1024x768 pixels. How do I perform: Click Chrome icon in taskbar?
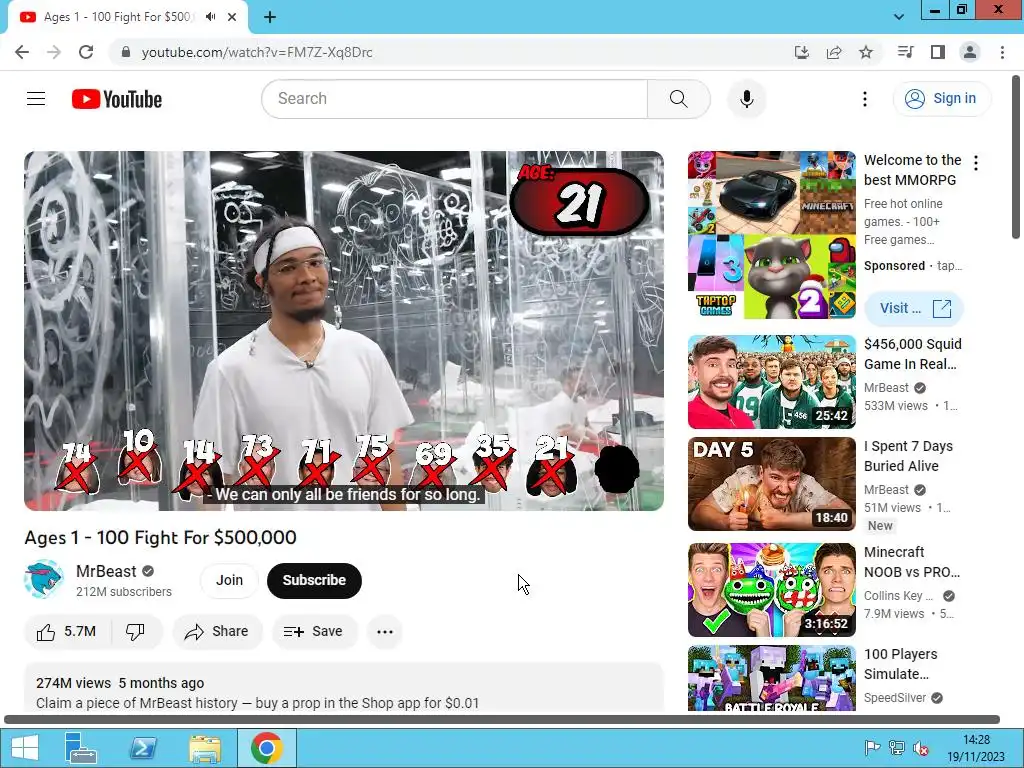tap(266, 748)
